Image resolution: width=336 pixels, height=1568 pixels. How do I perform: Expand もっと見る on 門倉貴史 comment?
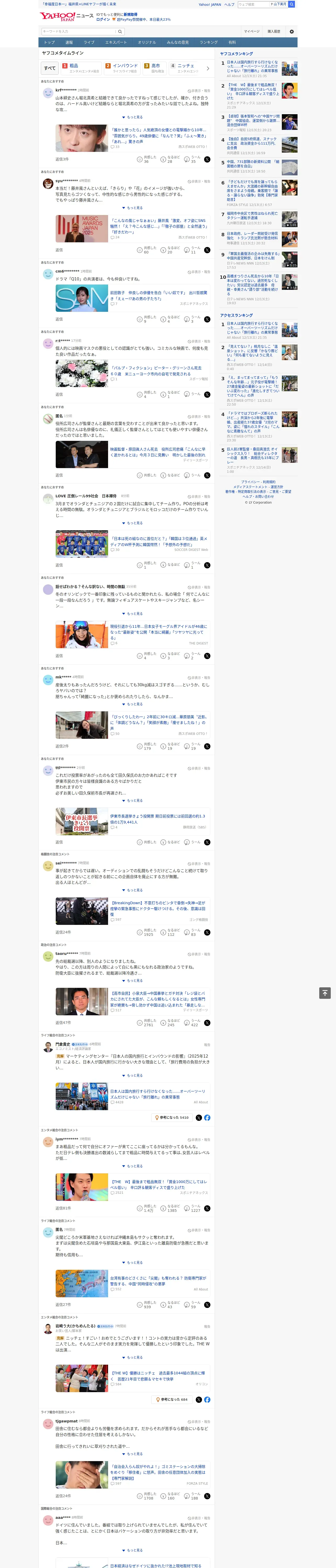[x=132, y=1076]
